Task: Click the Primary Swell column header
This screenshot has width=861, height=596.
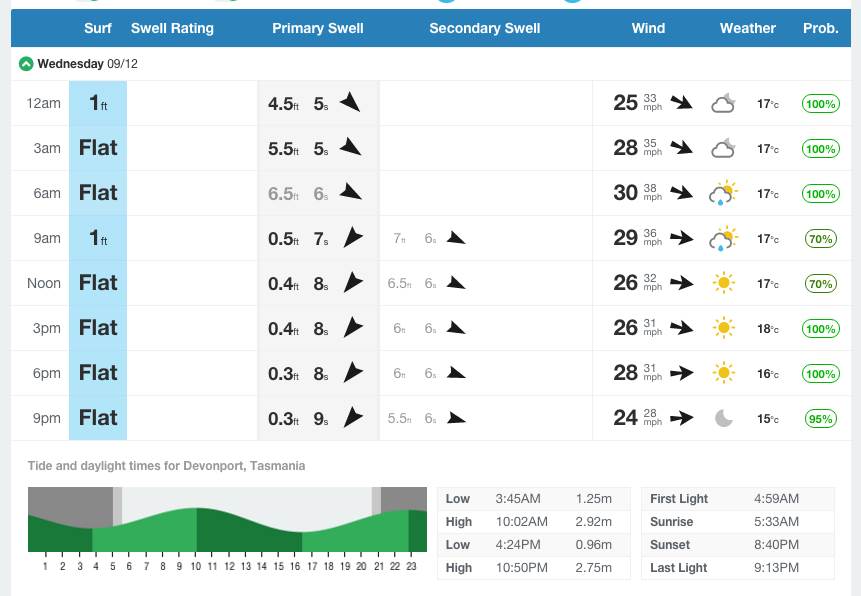Action: coord(318,28)
